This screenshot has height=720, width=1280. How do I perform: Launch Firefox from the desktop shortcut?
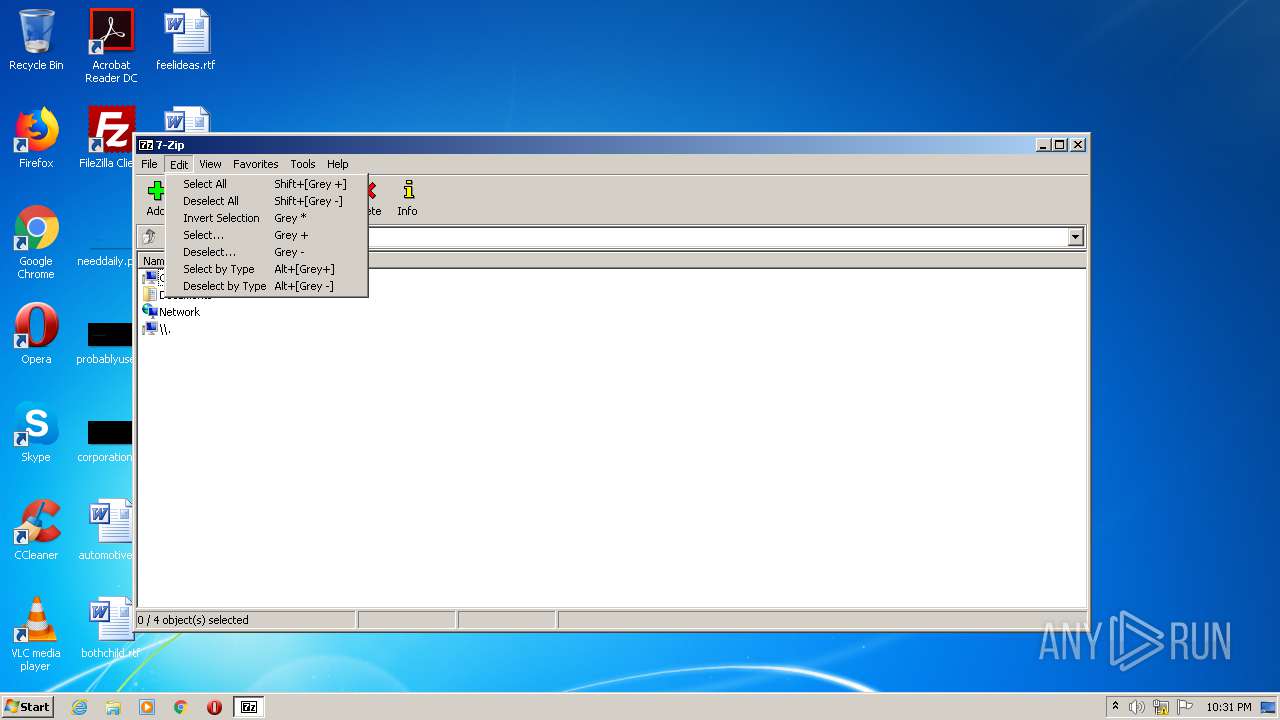pyautogui.click(x=36, y=138)
